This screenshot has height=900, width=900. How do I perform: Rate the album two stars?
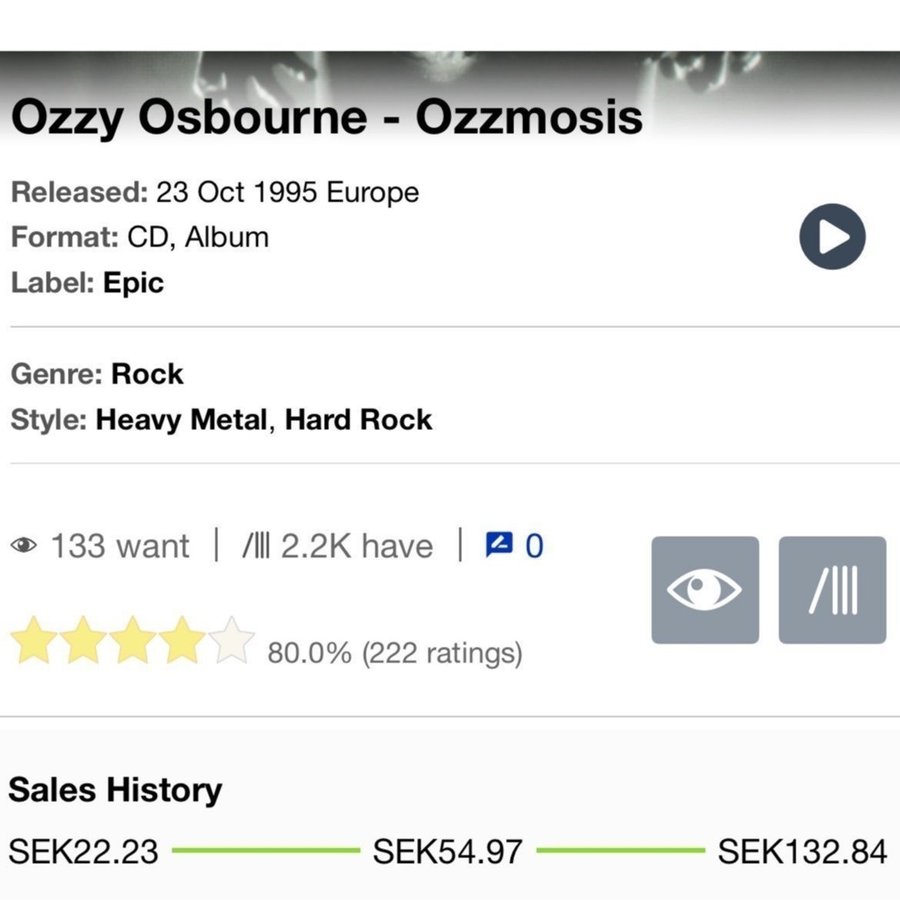[x=83, y=641]
